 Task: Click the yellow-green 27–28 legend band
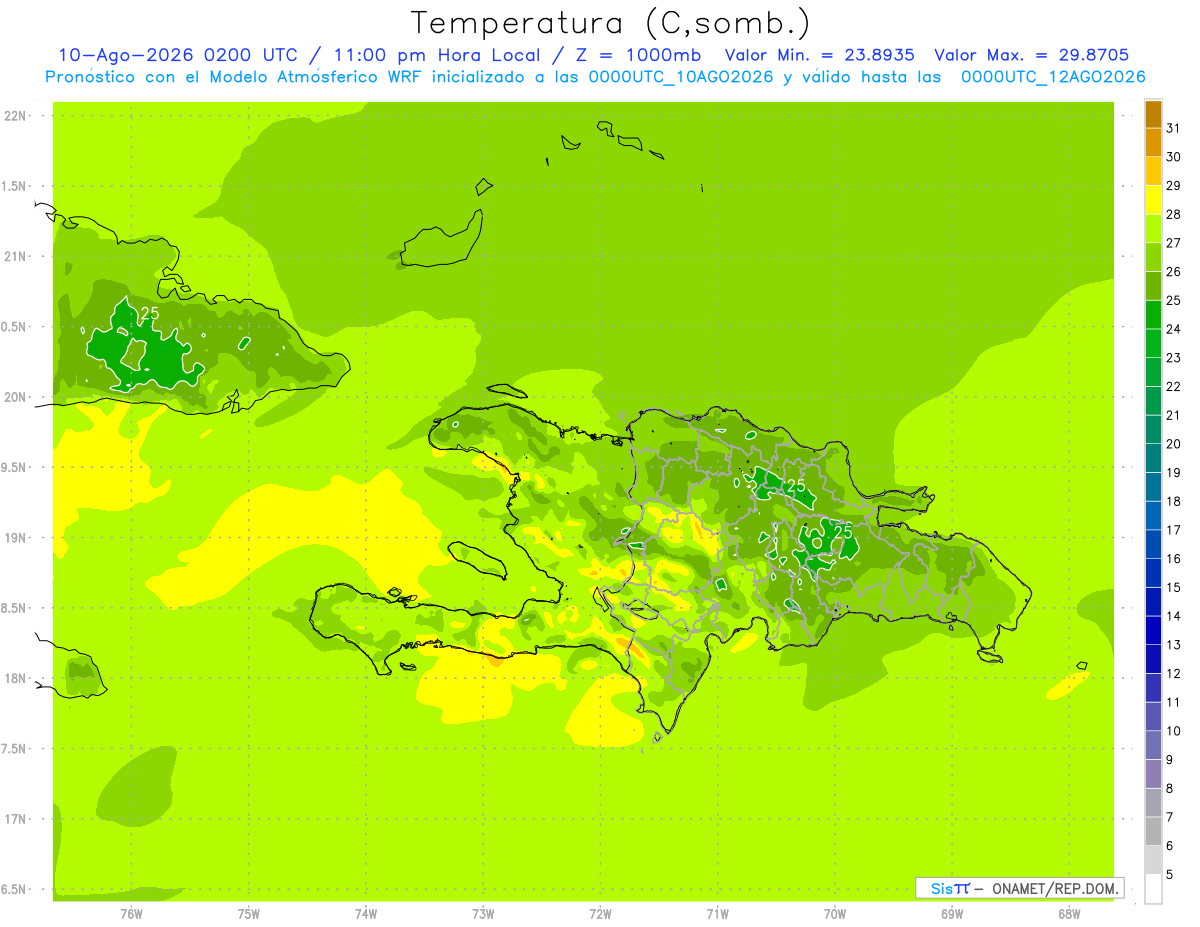pos(1153,229)
